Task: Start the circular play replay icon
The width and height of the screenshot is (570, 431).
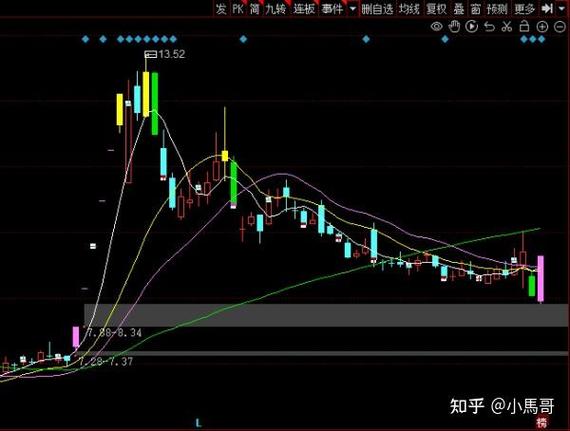Action: pyautogui.click(x=471, y=27)
